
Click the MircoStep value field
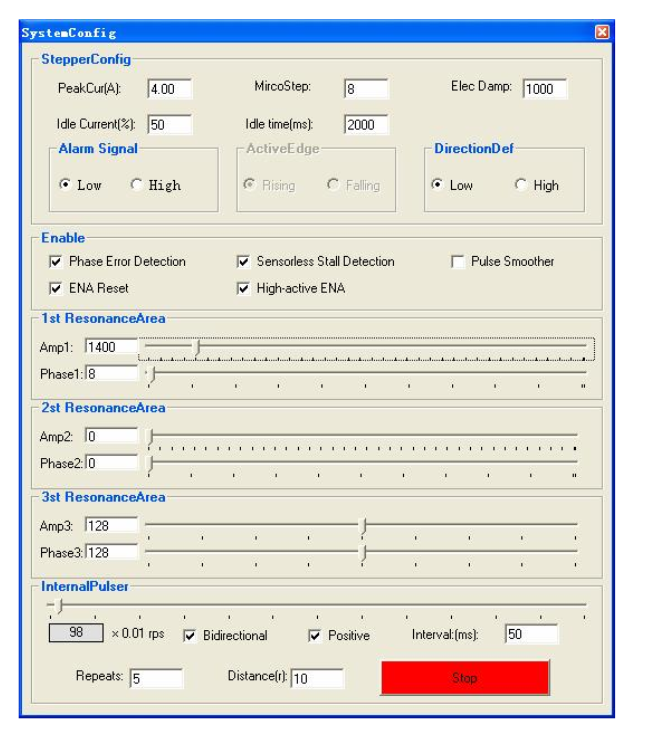tap(365, 89)
